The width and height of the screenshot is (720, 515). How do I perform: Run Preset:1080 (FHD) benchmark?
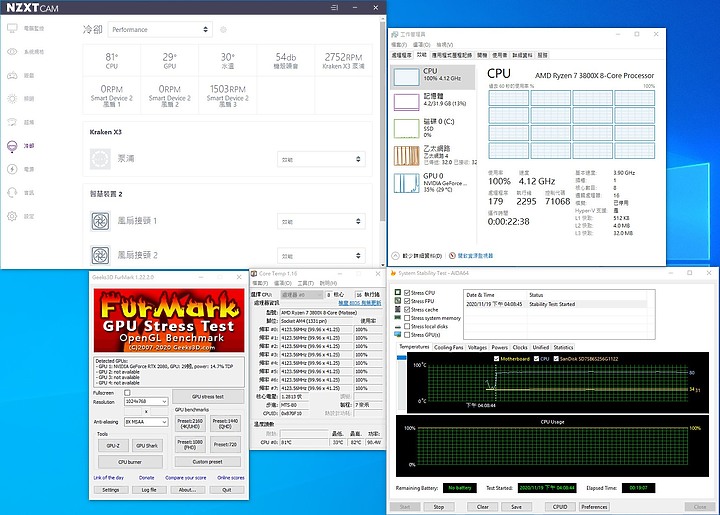tap(190, 444)
